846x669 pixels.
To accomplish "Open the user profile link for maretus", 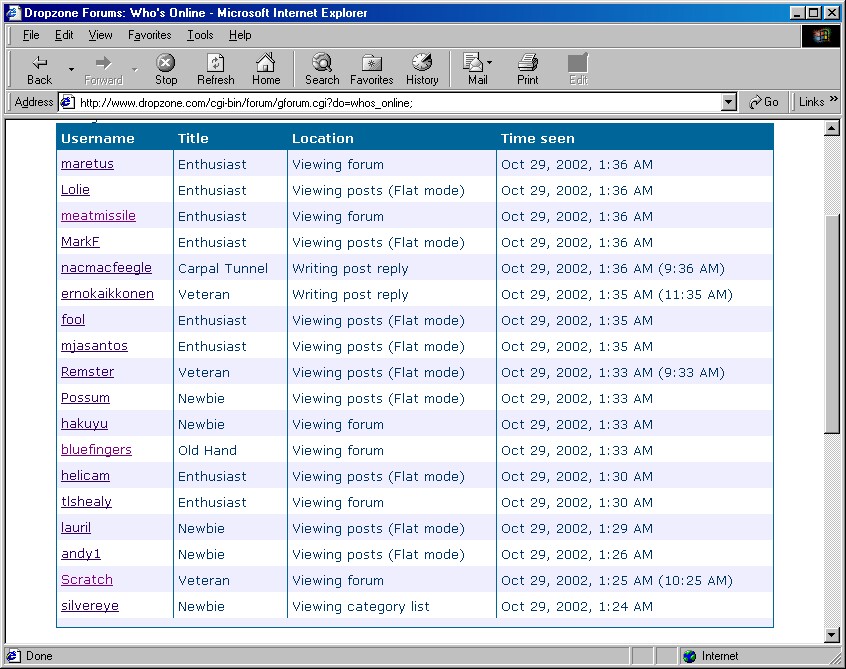I will [x=87, y=164].
